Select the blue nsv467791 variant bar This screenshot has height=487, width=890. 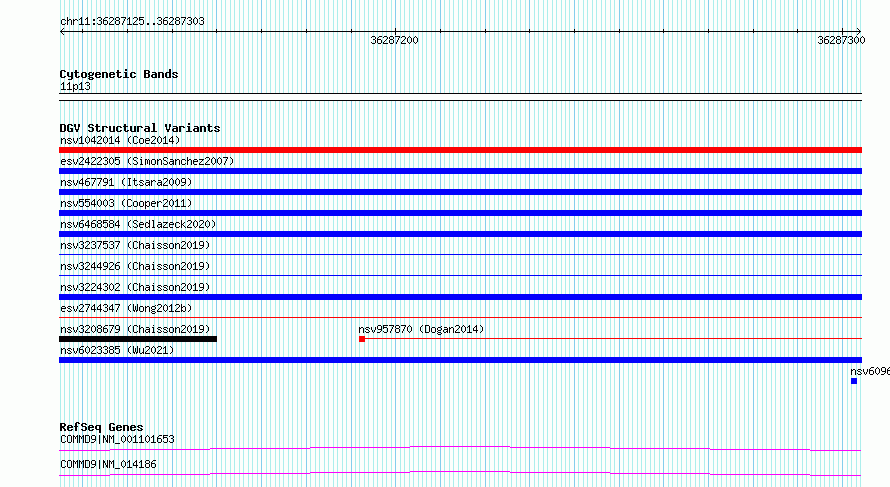coord(460,192)
